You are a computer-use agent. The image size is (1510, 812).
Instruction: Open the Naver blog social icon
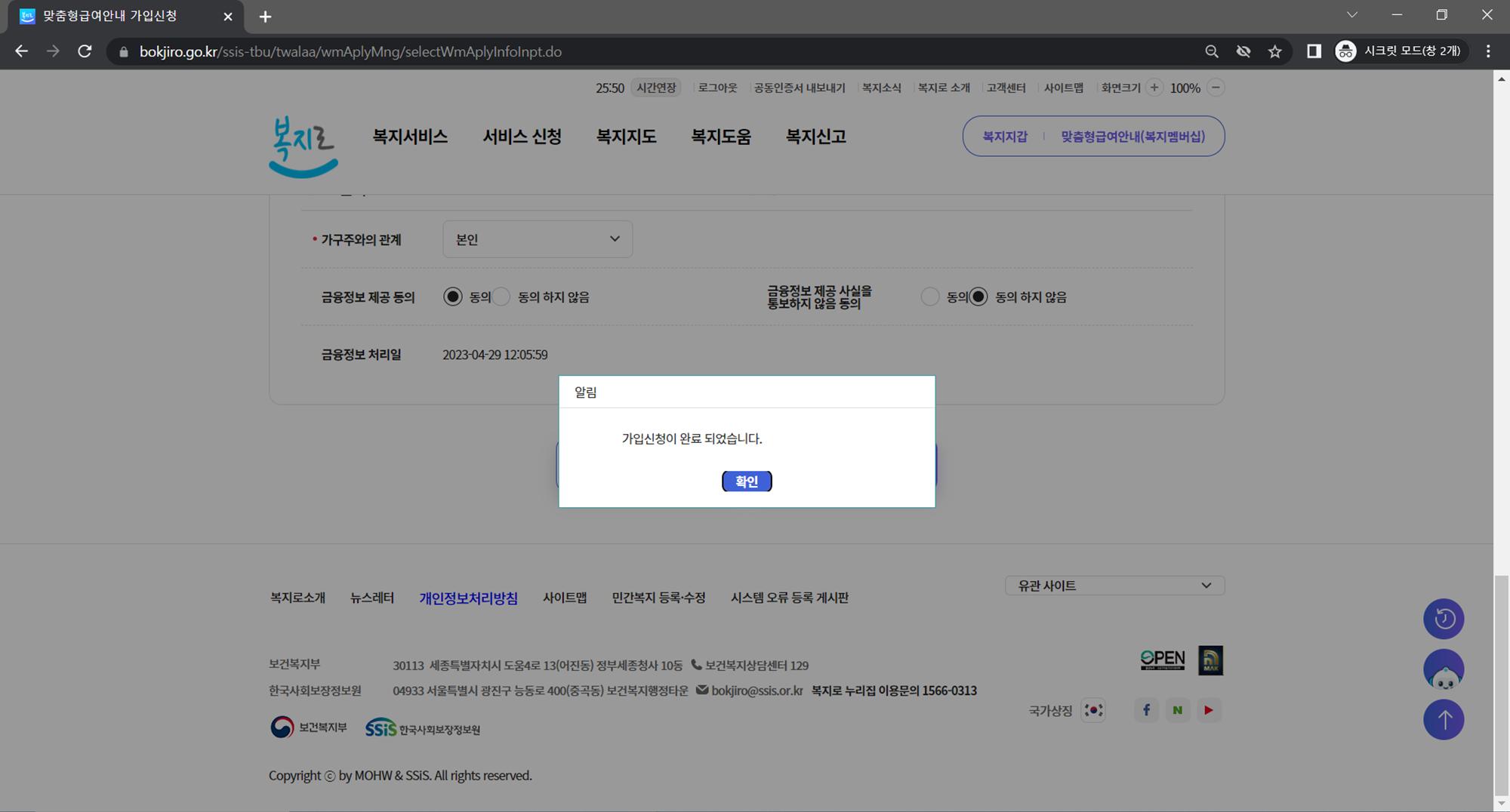click(1177, 710)
